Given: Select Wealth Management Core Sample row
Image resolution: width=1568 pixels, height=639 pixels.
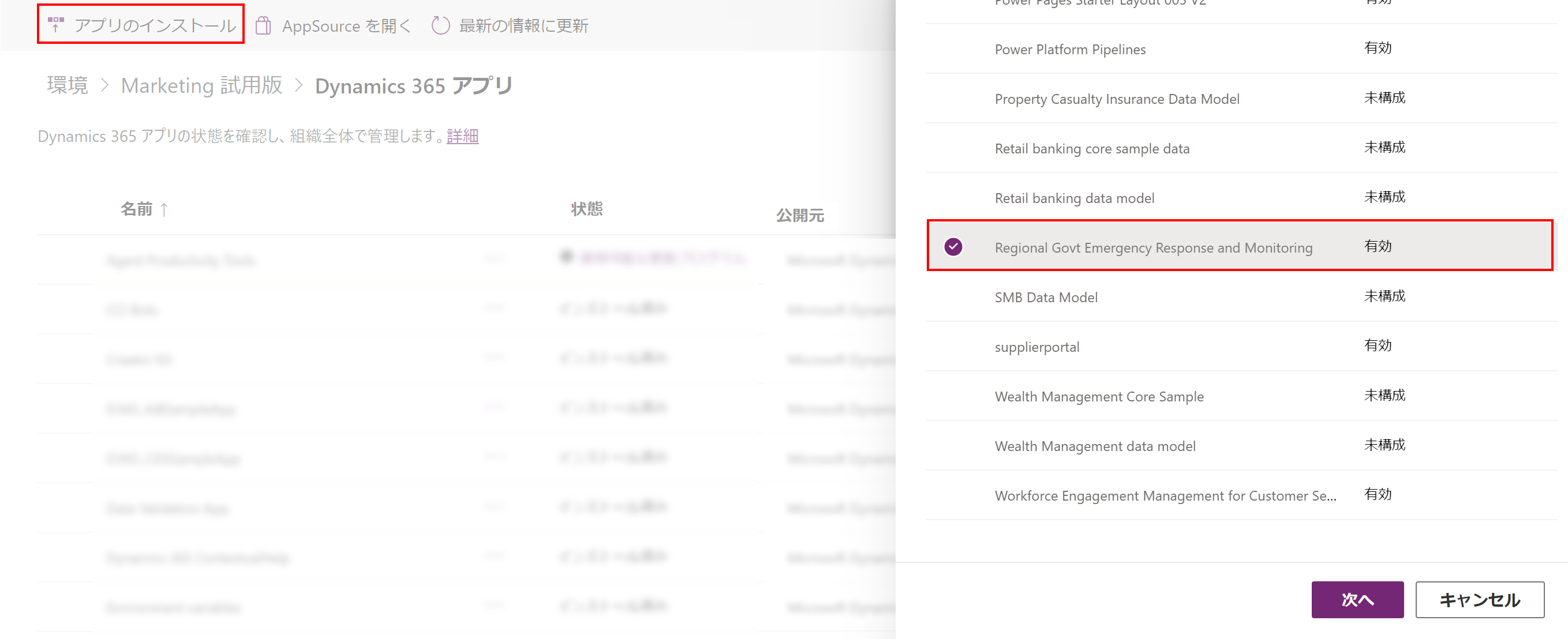Looking at the screenshot, I should tap(1241, 396).
